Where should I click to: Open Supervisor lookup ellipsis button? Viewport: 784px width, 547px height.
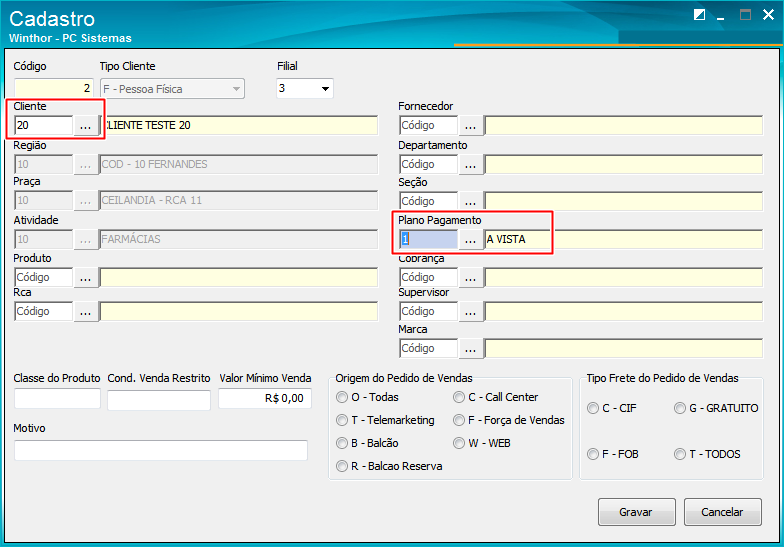pos(470,312)
